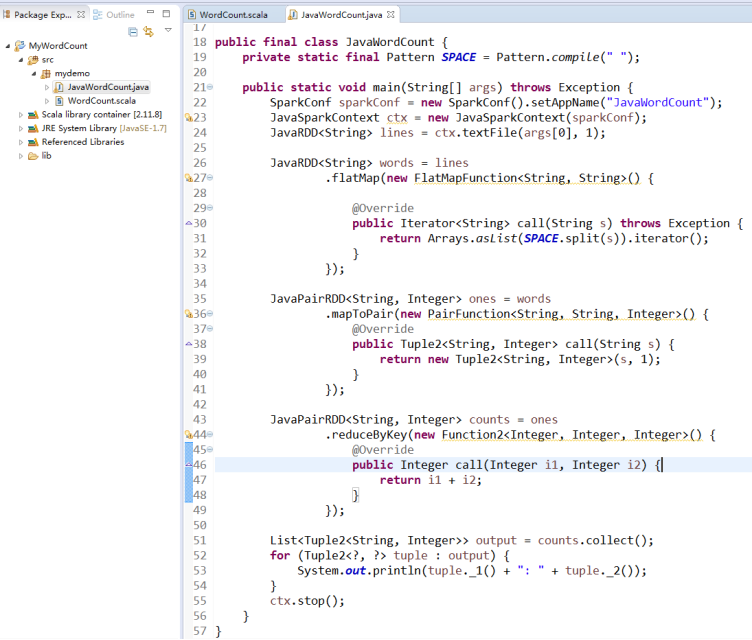The width and height of the screenshot is (752, 640).
Task: Collapse the mydemo package node
Action: tap(34, 74)
